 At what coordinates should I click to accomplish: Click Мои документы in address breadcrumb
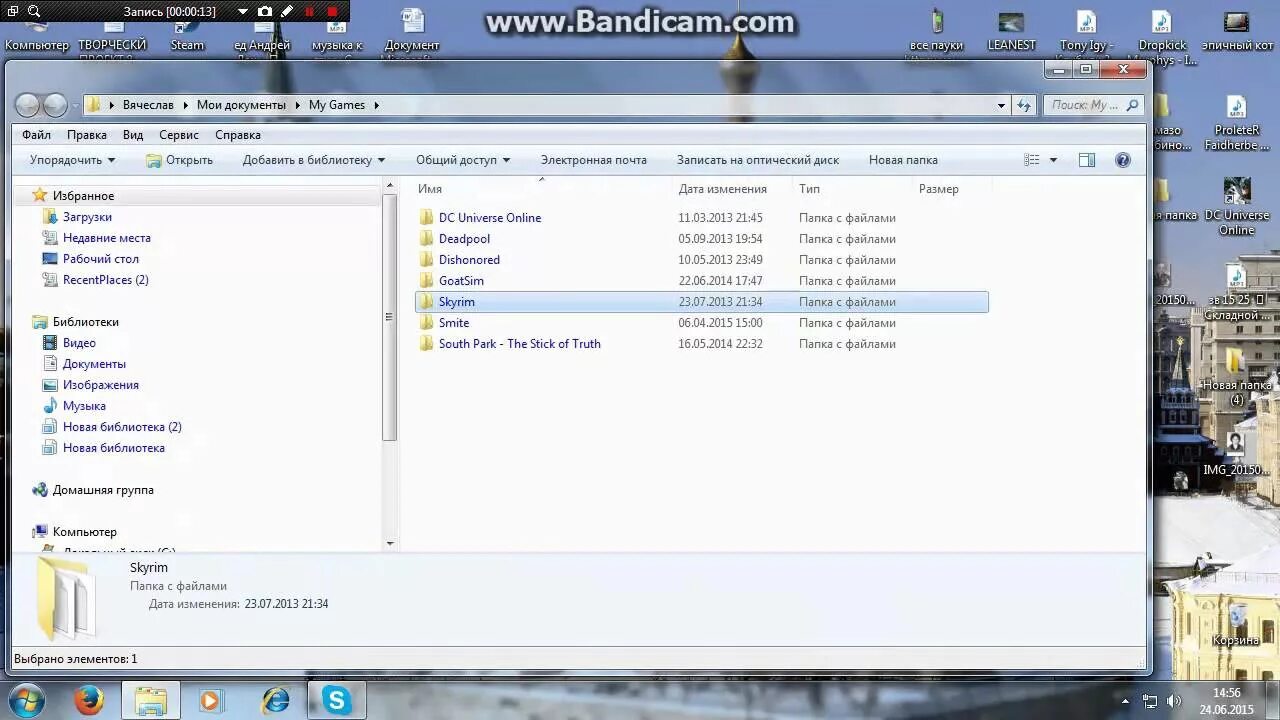(x=241, y=105)
